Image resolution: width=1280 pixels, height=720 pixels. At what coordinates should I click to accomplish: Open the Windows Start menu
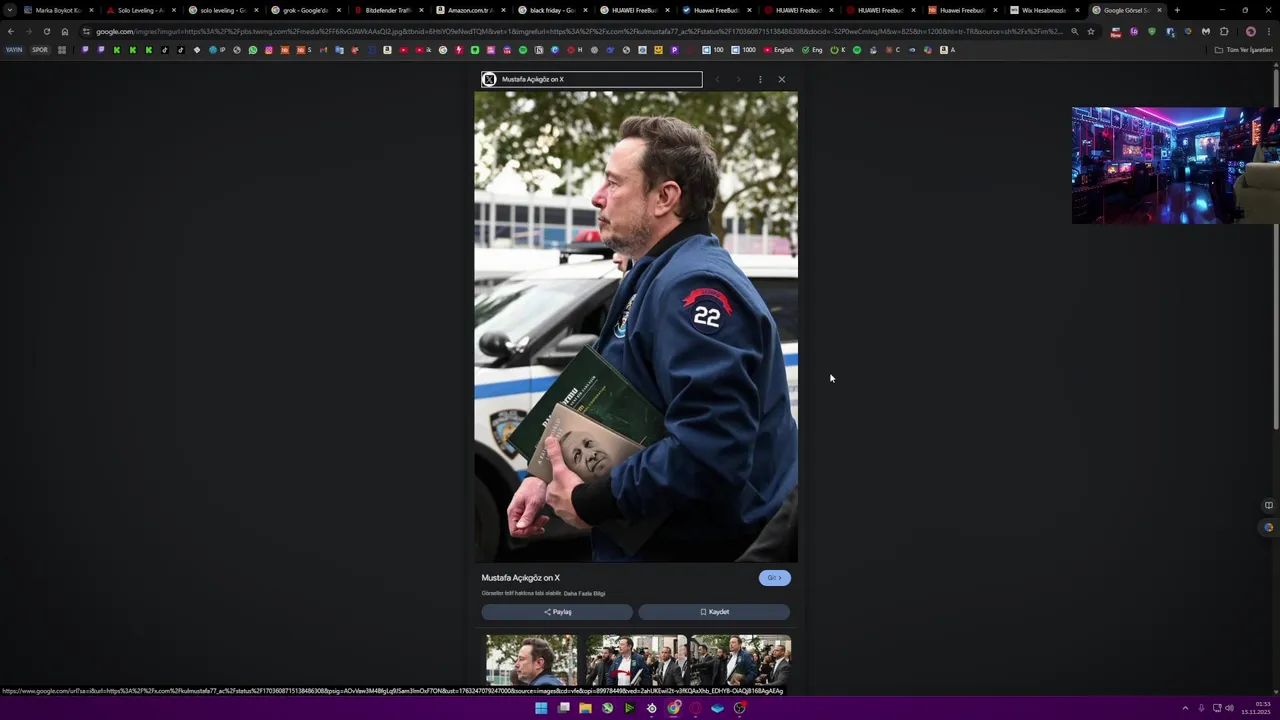pyautogui.click(x=541, y=708)
